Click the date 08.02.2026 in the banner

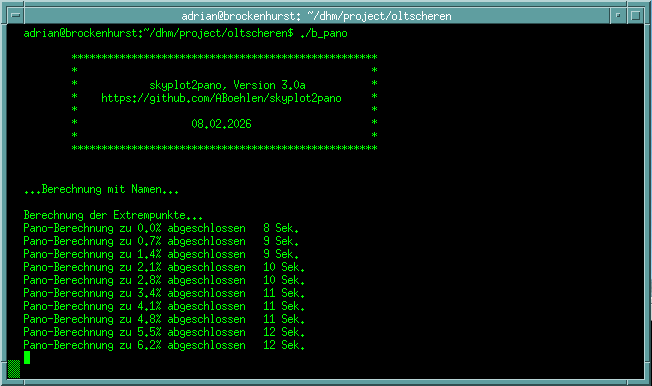coord(221,124)
